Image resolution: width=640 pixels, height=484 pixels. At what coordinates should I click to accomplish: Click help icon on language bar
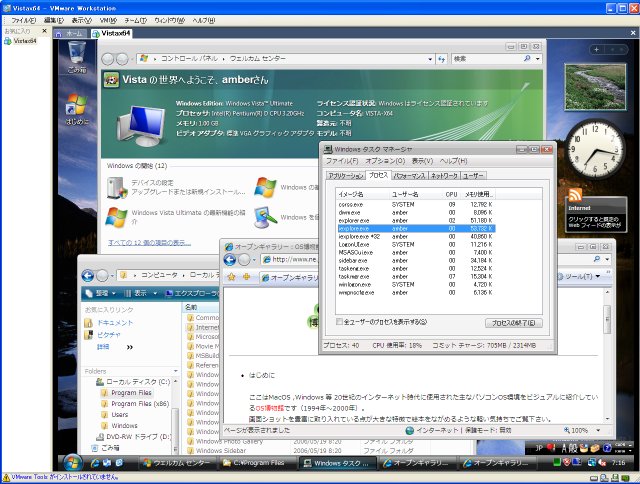pos(607,448)
